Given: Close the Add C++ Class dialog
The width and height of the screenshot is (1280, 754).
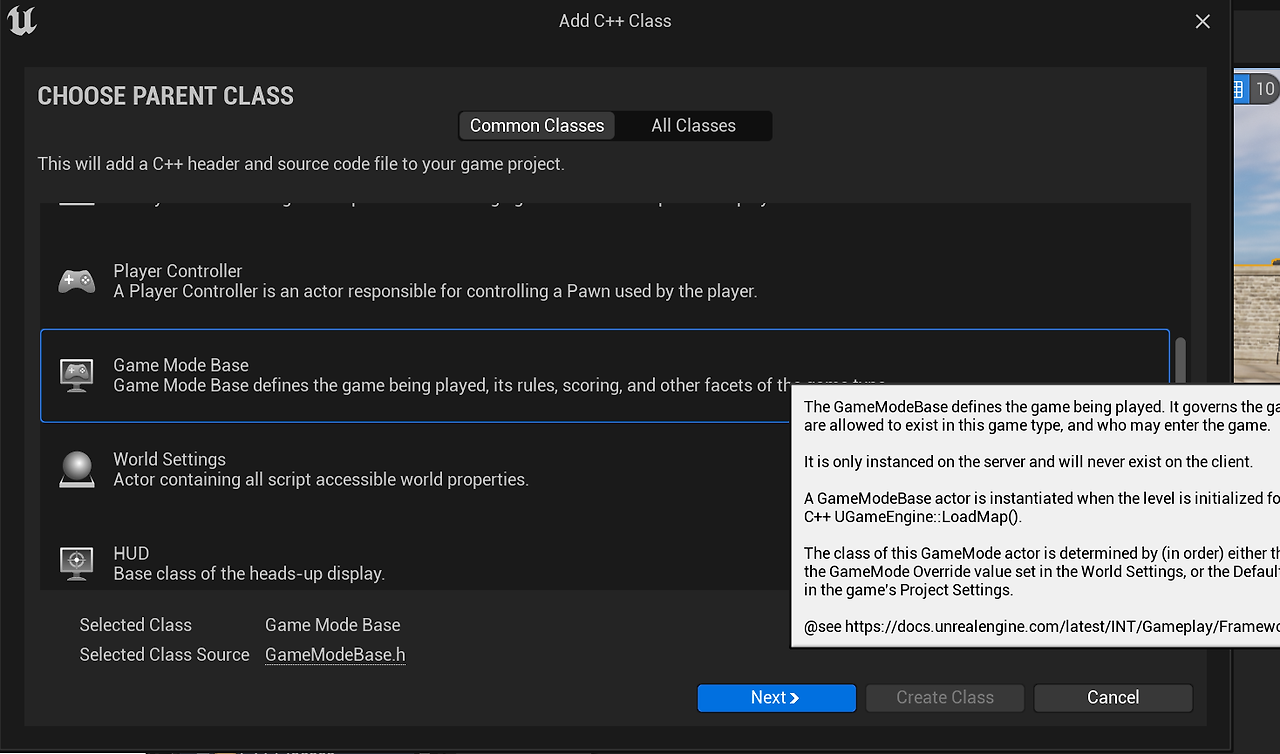Looking at the screenshot, I should pyautogui.click(x=1203, y=21).
